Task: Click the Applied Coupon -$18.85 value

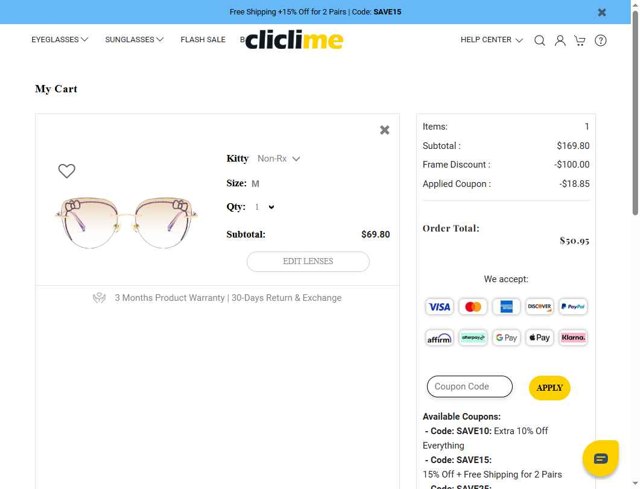Action: tap(574, 184)
